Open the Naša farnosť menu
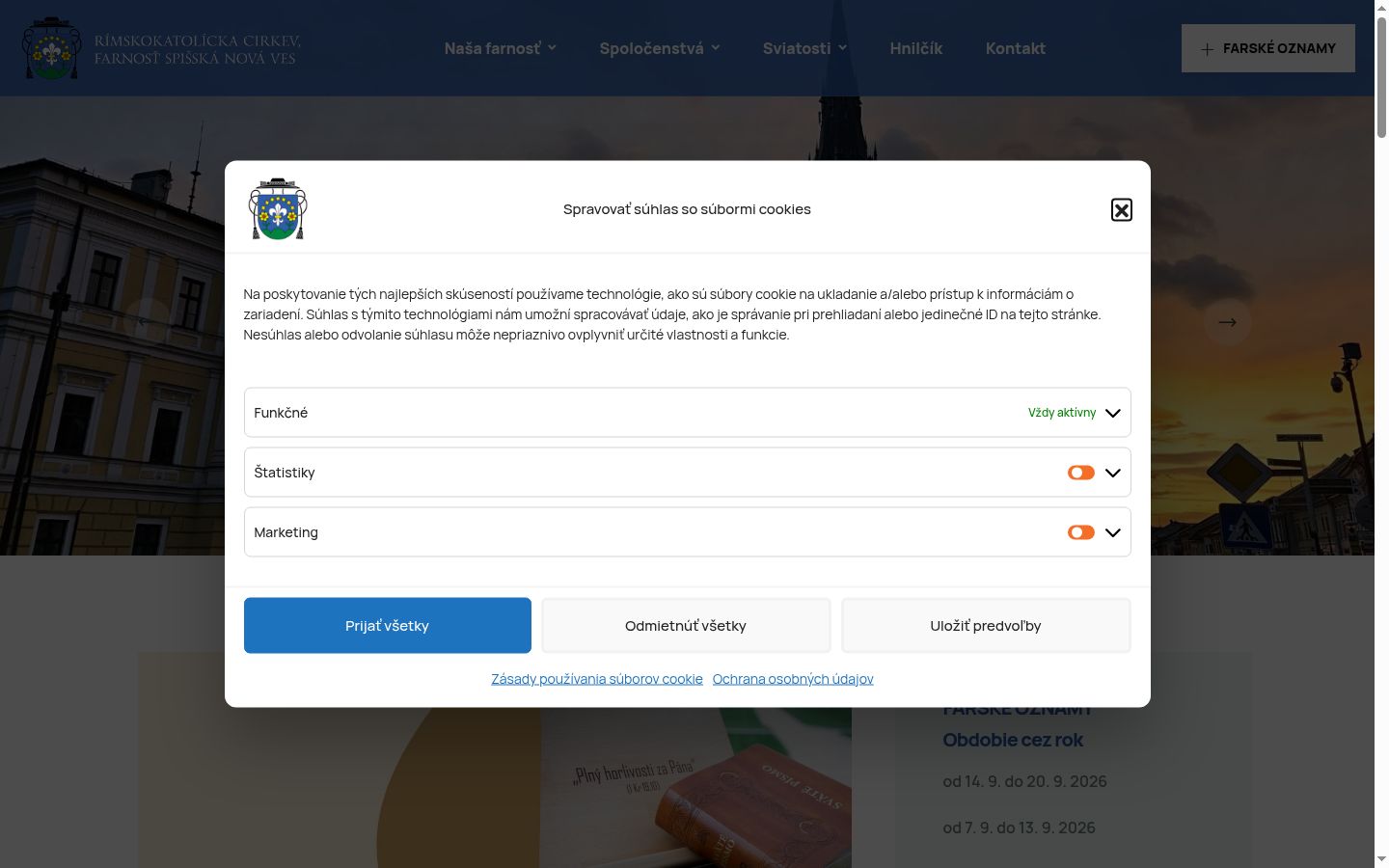The height and width of the screenshot is (868, 1389). point(500,48)
